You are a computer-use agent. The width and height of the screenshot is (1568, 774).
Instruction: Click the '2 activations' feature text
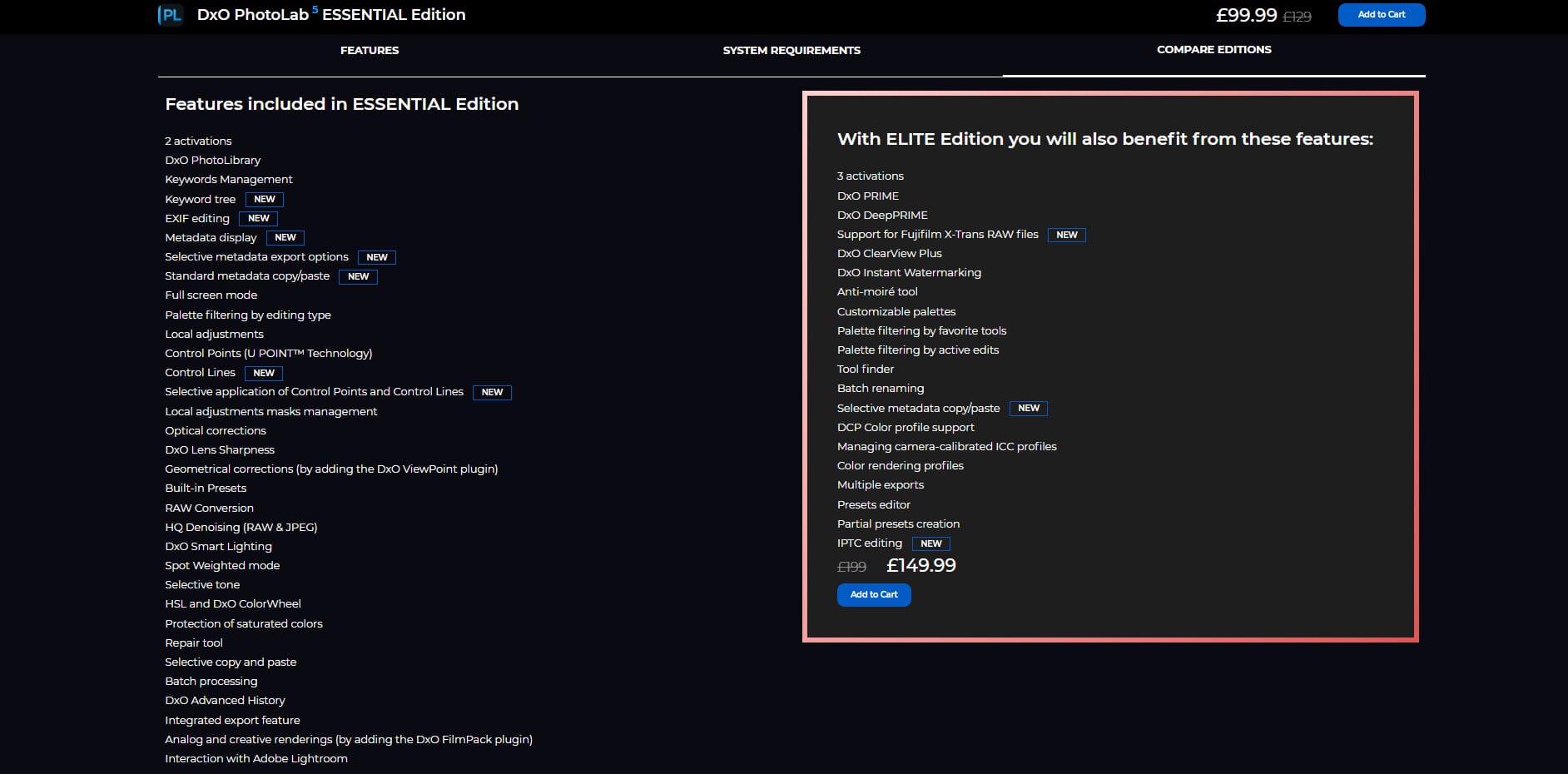(198, 141)
